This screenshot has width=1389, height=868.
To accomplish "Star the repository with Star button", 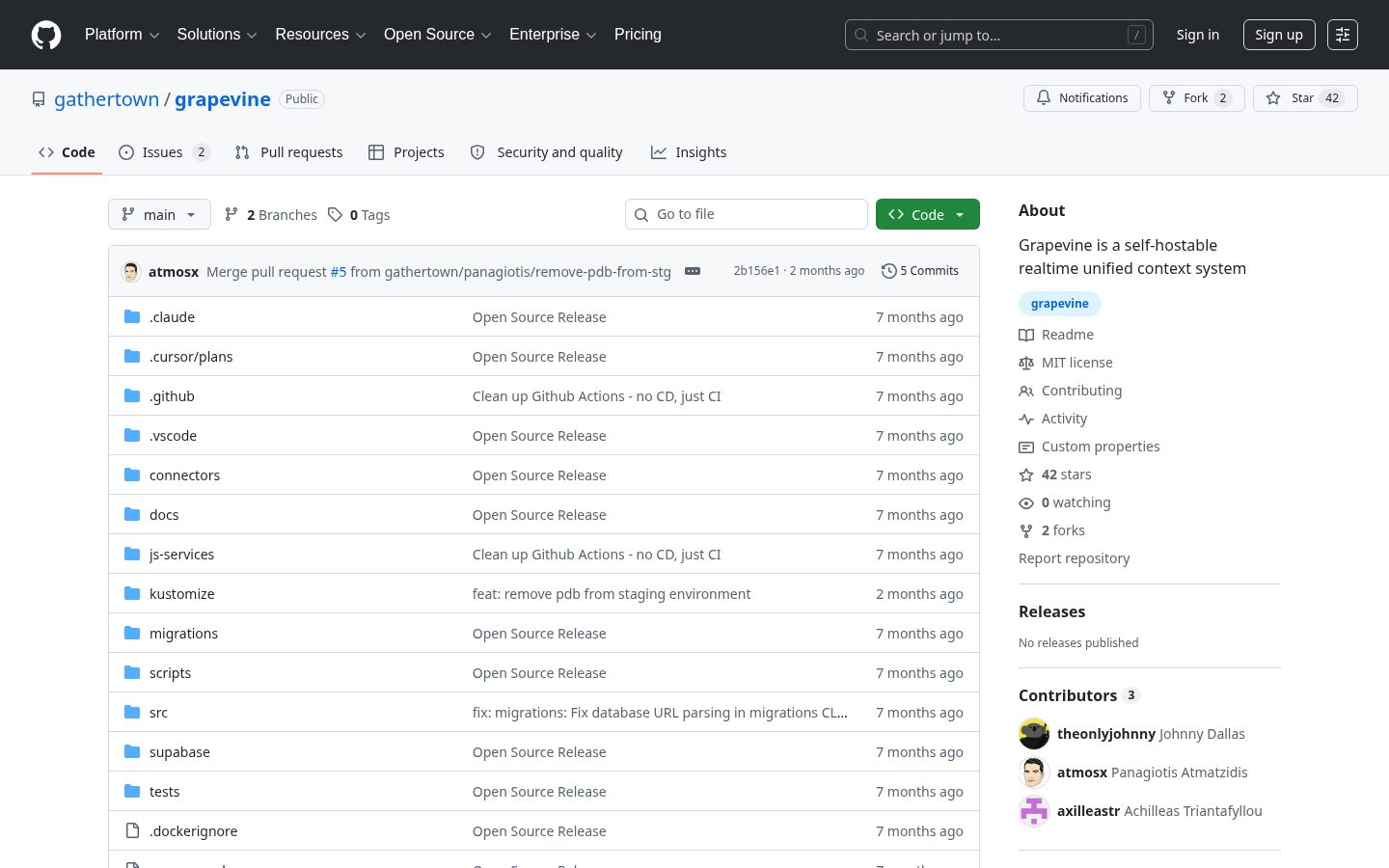I will tap(1305, 98).
